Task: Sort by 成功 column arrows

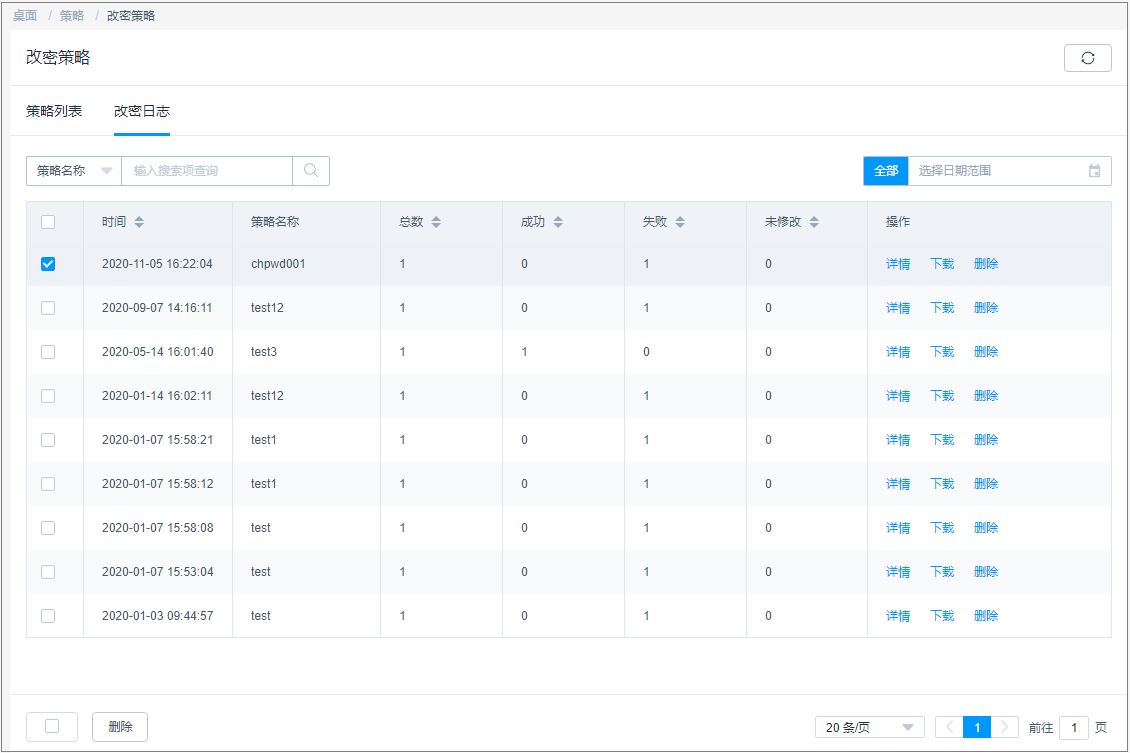Action: tap(558, 222)
